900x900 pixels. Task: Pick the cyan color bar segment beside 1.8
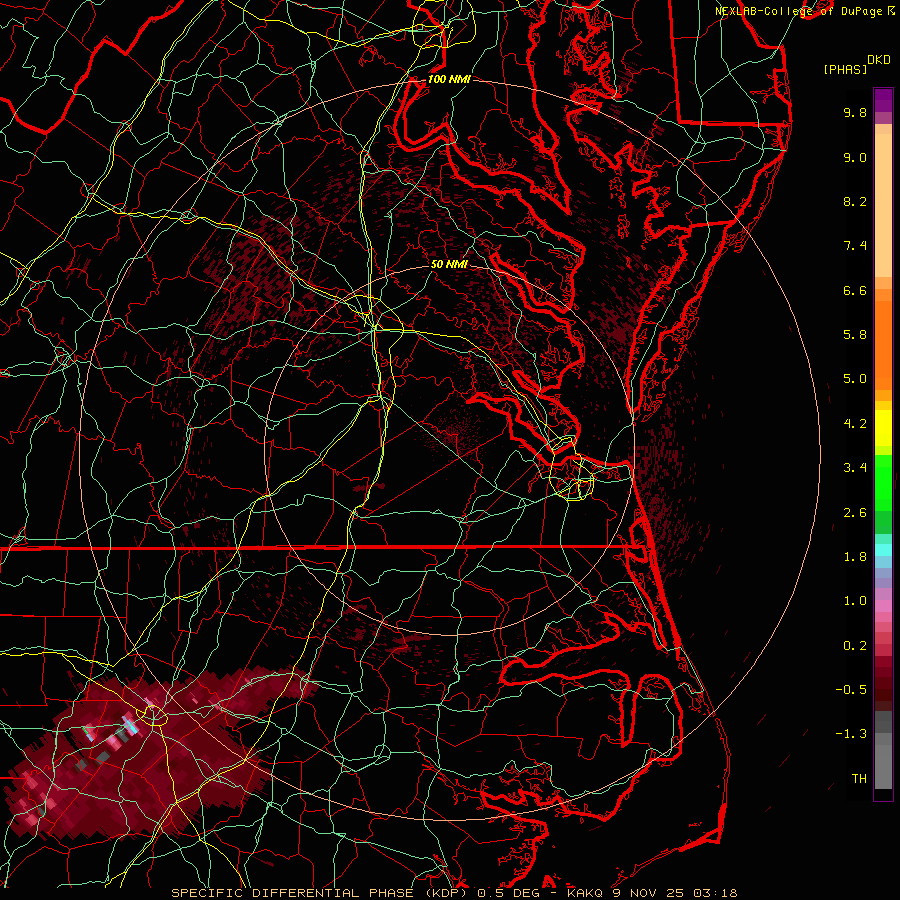[883, 550]
